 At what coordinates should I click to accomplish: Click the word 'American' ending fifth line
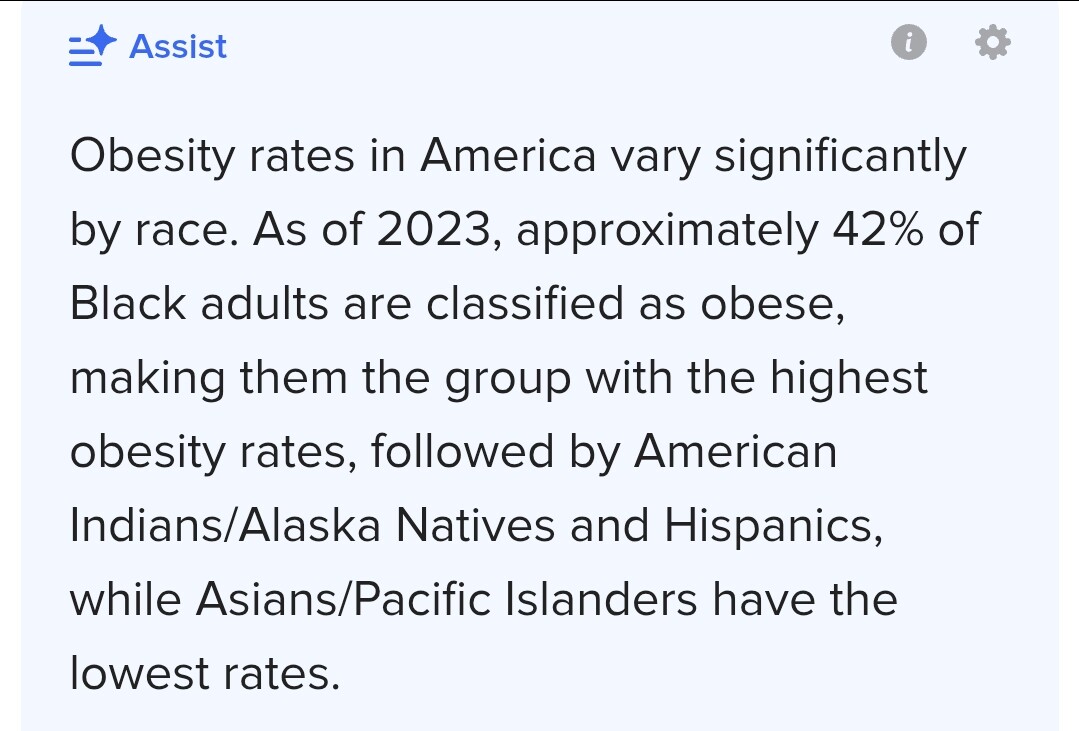coord(735,451)
